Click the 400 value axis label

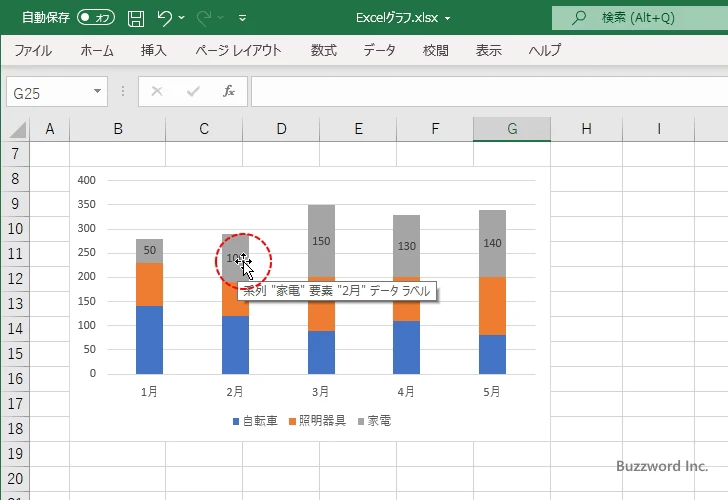(x=87, y=180)
